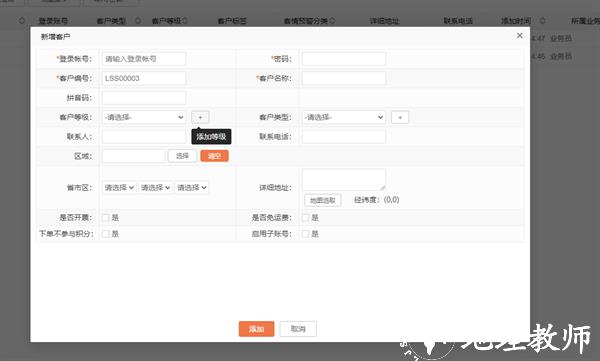Click into the 详细地址 text area

344,180
